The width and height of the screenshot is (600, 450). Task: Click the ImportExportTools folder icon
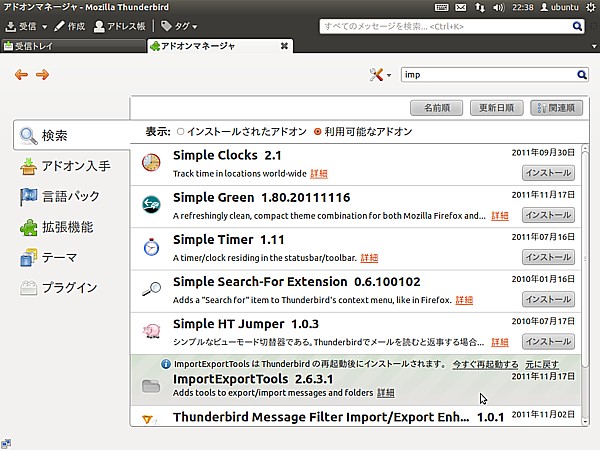tap(151, 386)
